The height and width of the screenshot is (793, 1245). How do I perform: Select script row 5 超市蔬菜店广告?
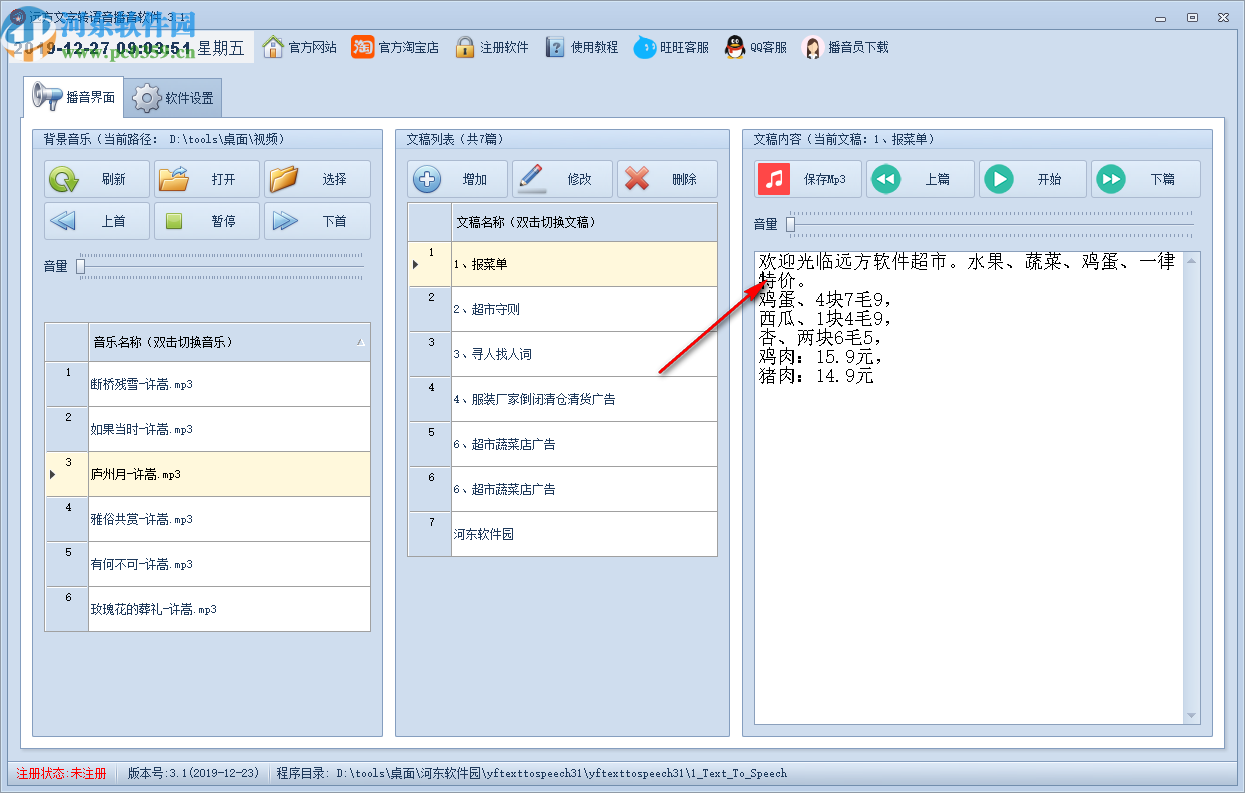point(584,444)
